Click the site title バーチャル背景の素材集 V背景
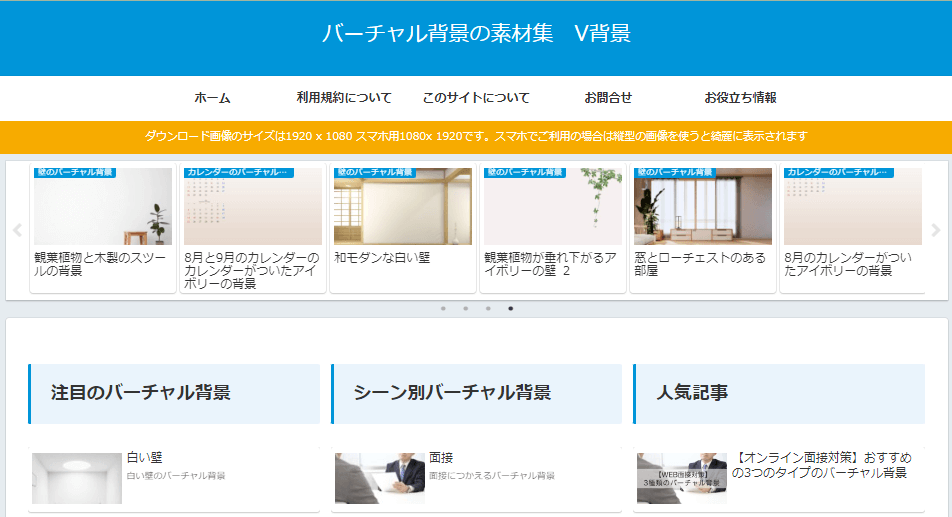This screenshot has height=517, width=952. pos(476,34)
